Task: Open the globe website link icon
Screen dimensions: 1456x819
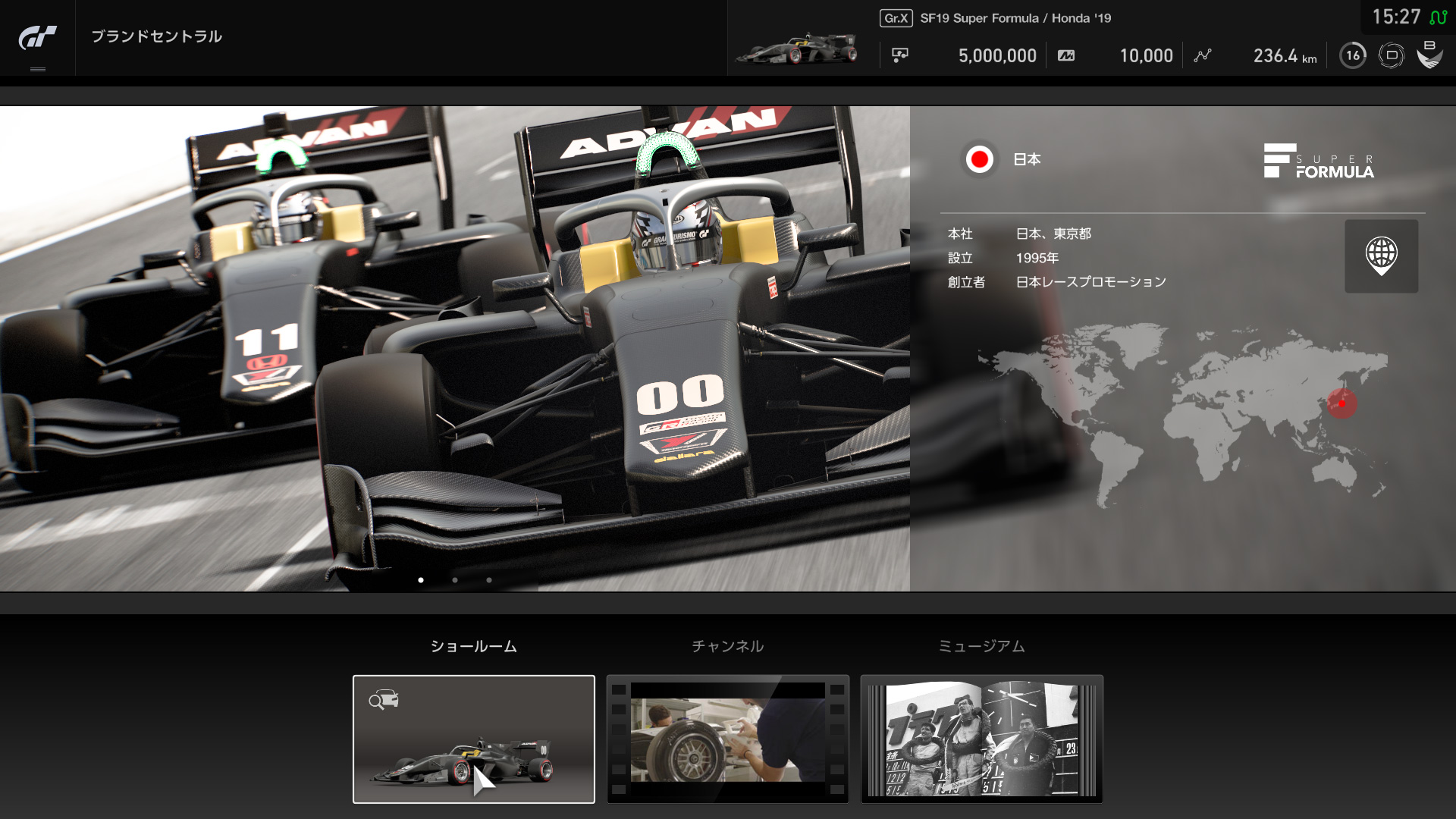Action: 1381,256
